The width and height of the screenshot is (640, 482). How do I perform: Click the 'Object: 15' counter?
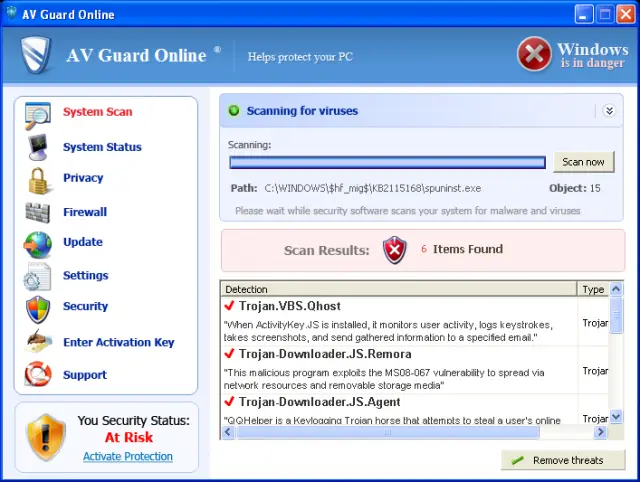point(575,188)
